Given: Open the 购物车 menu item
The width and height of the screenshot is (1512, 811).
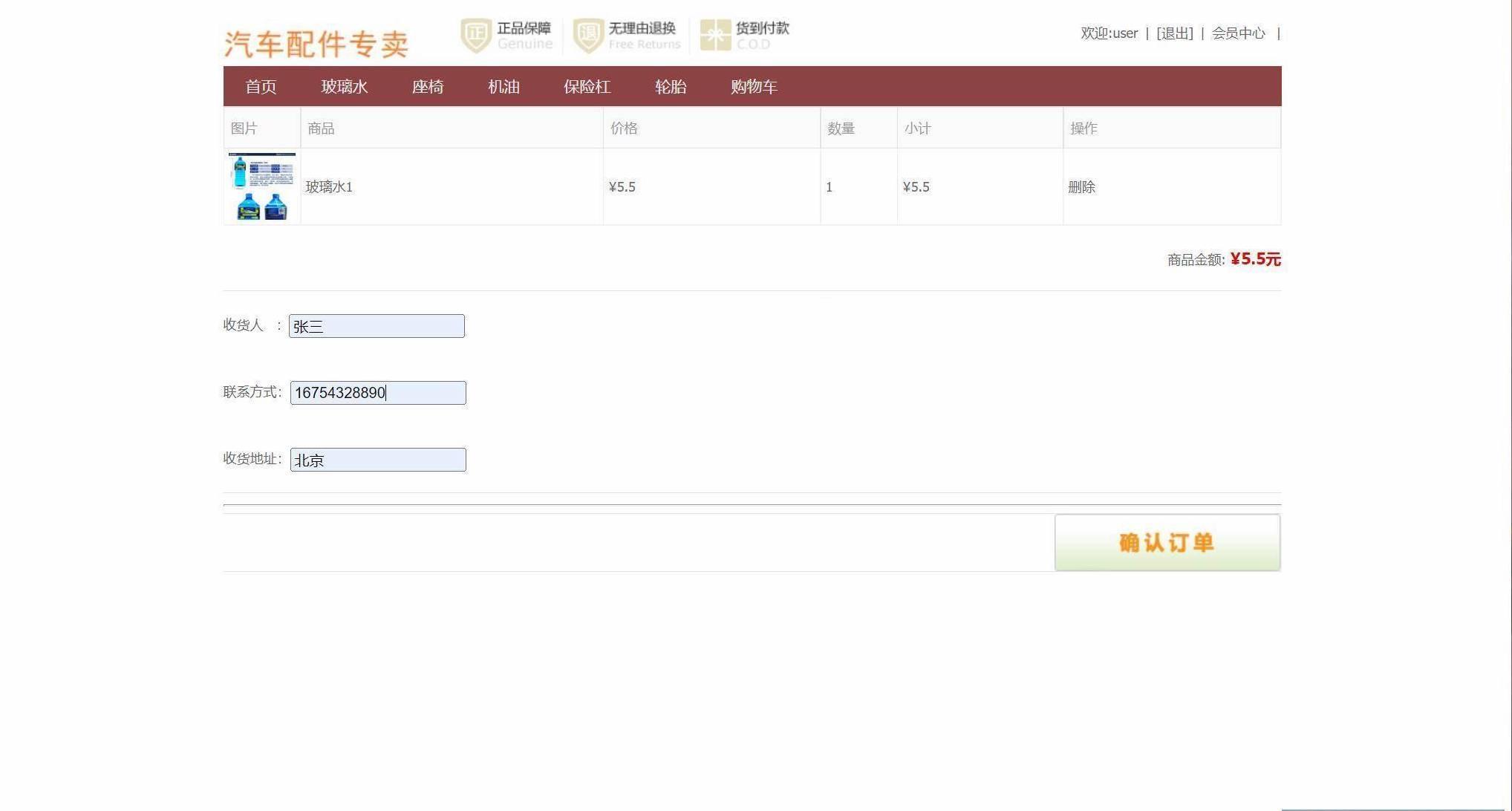Looking at the screenshot, I should tap(754, 87).
